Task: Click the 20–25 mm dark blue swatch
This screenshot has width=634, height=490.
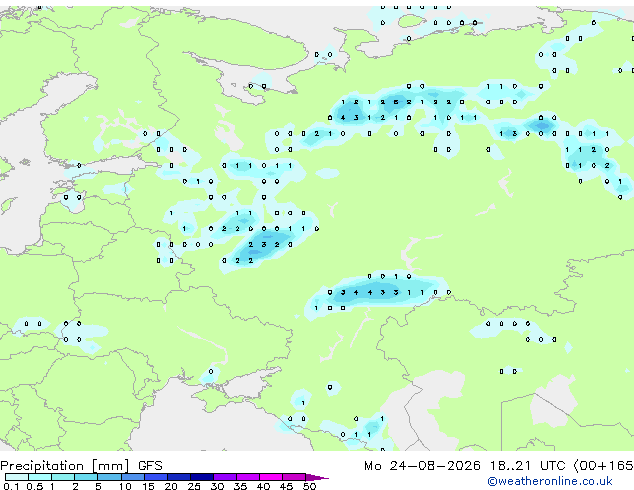Action: 179,477
